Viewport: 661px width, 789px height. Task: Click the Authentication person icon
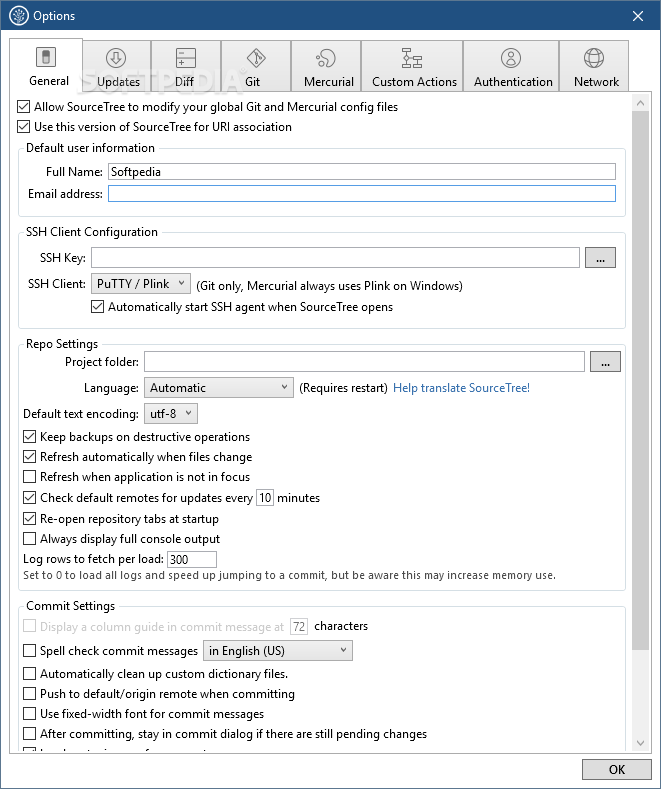tap(511, 58)
